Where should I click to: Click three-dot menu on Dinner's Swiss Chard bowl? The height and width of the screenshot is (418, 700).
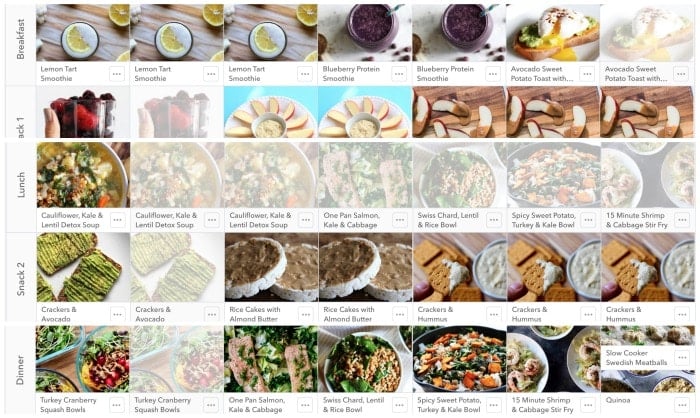tap(400, 405)
